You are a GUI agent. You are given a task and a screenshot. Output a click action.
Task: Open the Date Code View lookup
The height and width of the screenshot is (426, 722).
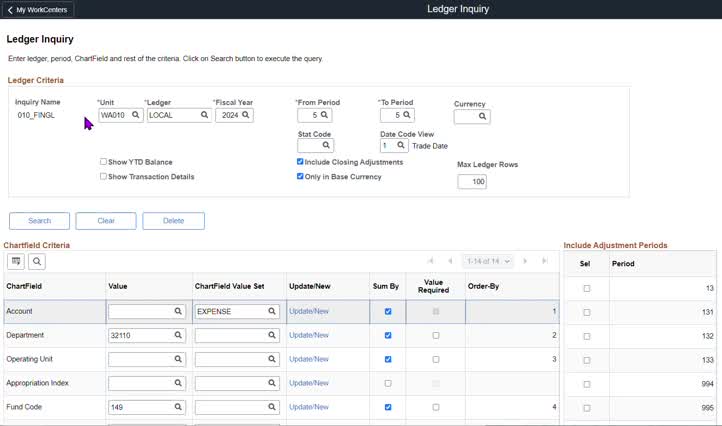[402, 146]
